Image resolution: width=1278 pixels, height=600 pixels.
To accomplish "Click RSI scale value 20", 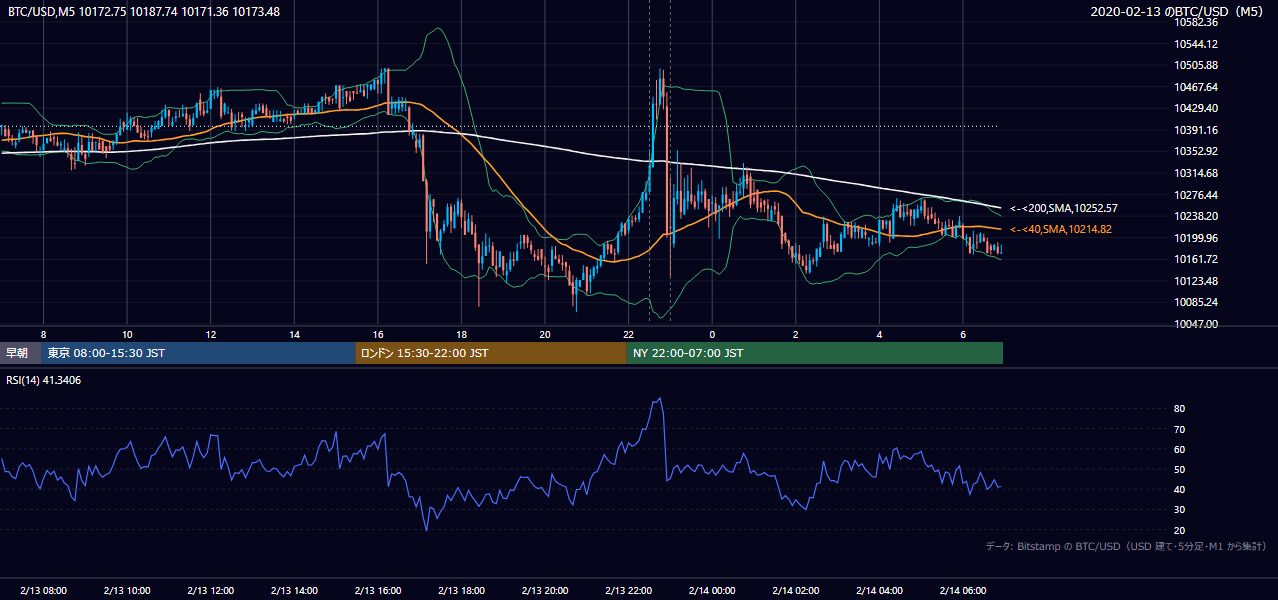I will pyautogui.click(x=1179, y=530).
